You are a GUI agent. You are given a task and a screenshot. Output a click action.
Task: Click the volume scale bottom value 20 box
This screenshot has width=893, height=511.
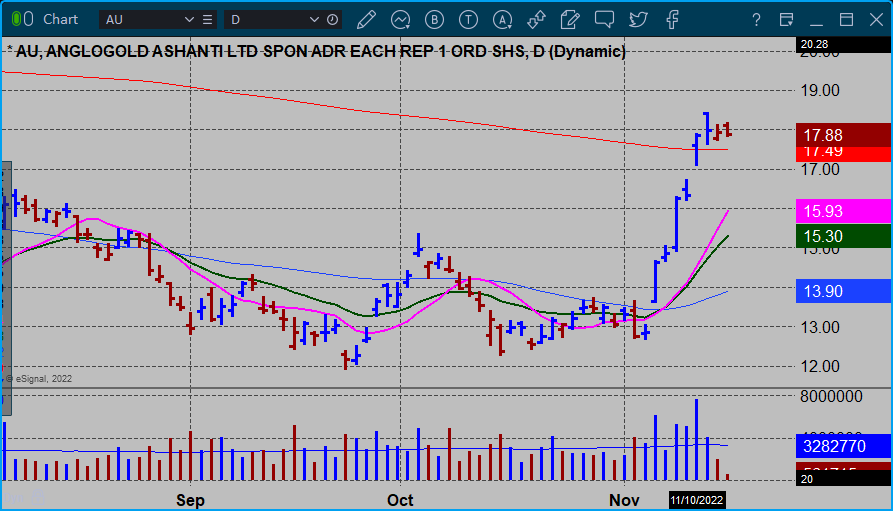(x=843, y=479)
